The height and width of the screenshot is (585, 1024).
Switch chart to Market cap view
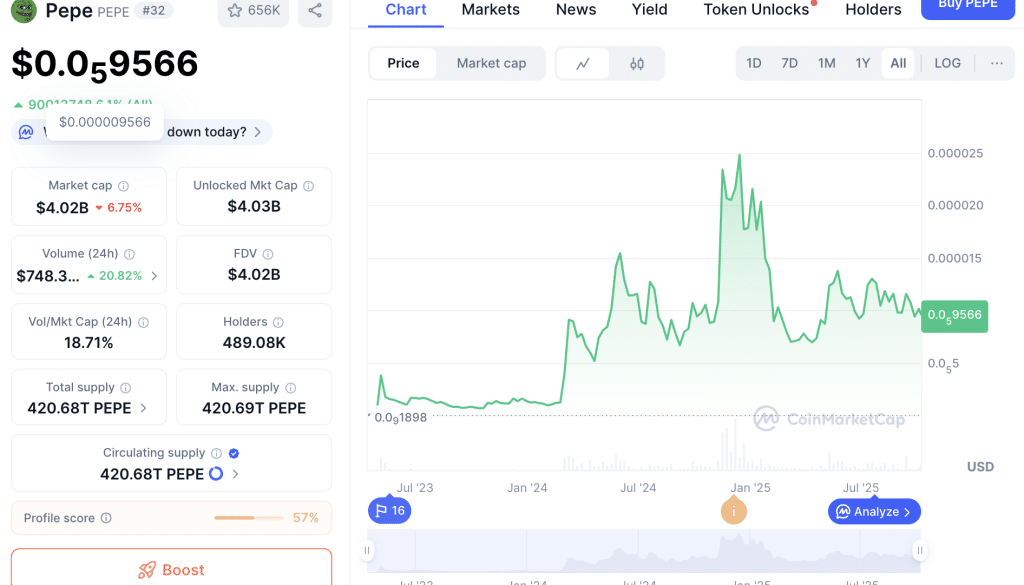(491, 63)
